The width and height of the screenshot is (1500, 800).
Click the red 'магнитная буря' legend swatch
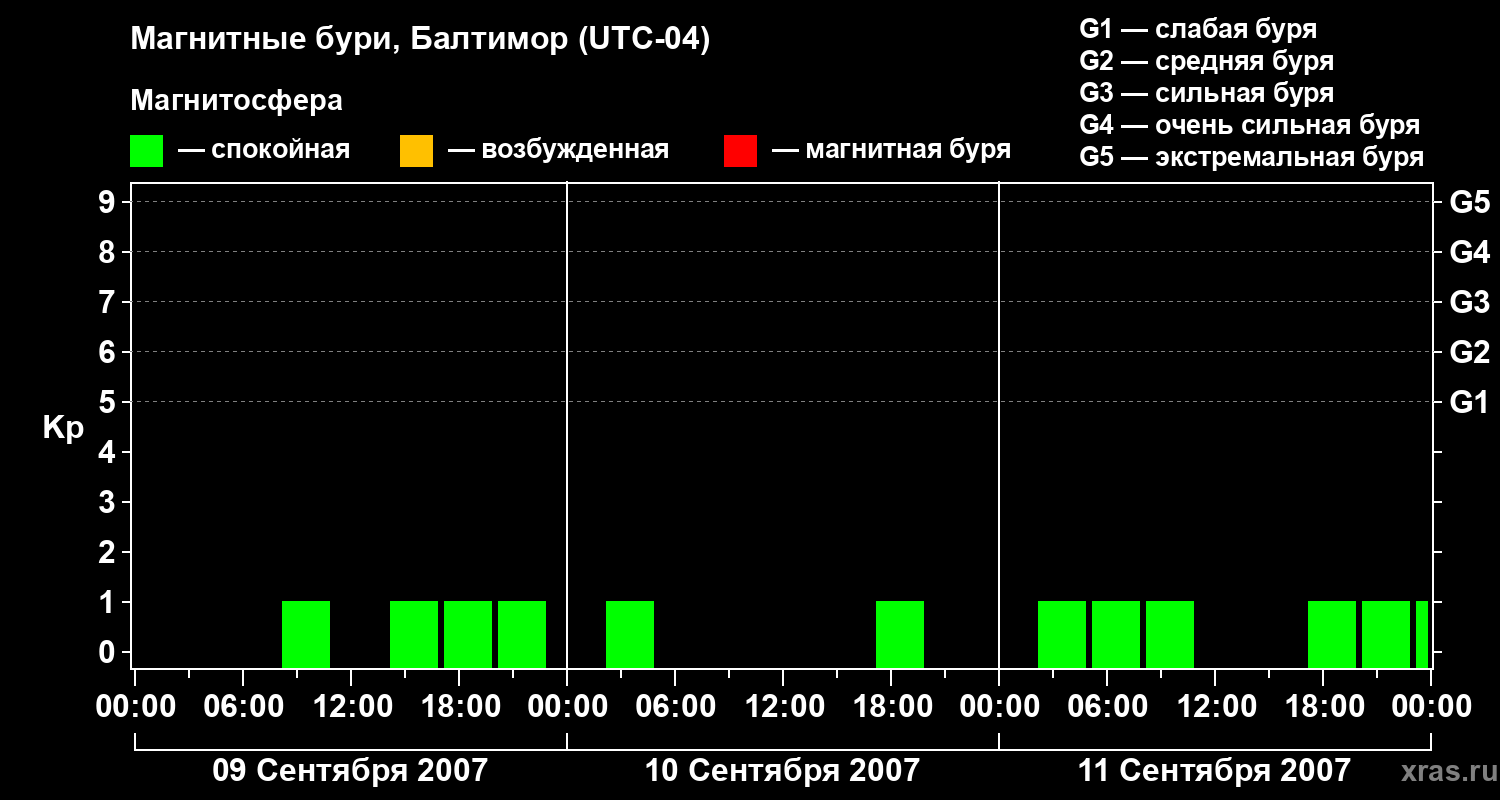click(740, 151)
